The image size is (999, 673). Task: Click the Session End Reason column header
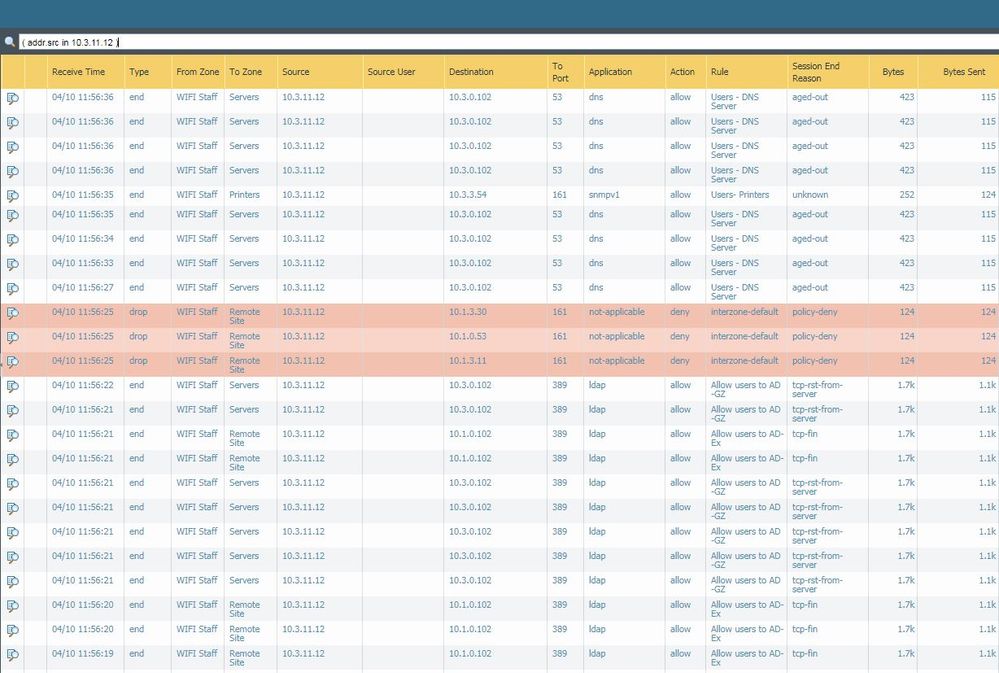[x=815, y=72]
